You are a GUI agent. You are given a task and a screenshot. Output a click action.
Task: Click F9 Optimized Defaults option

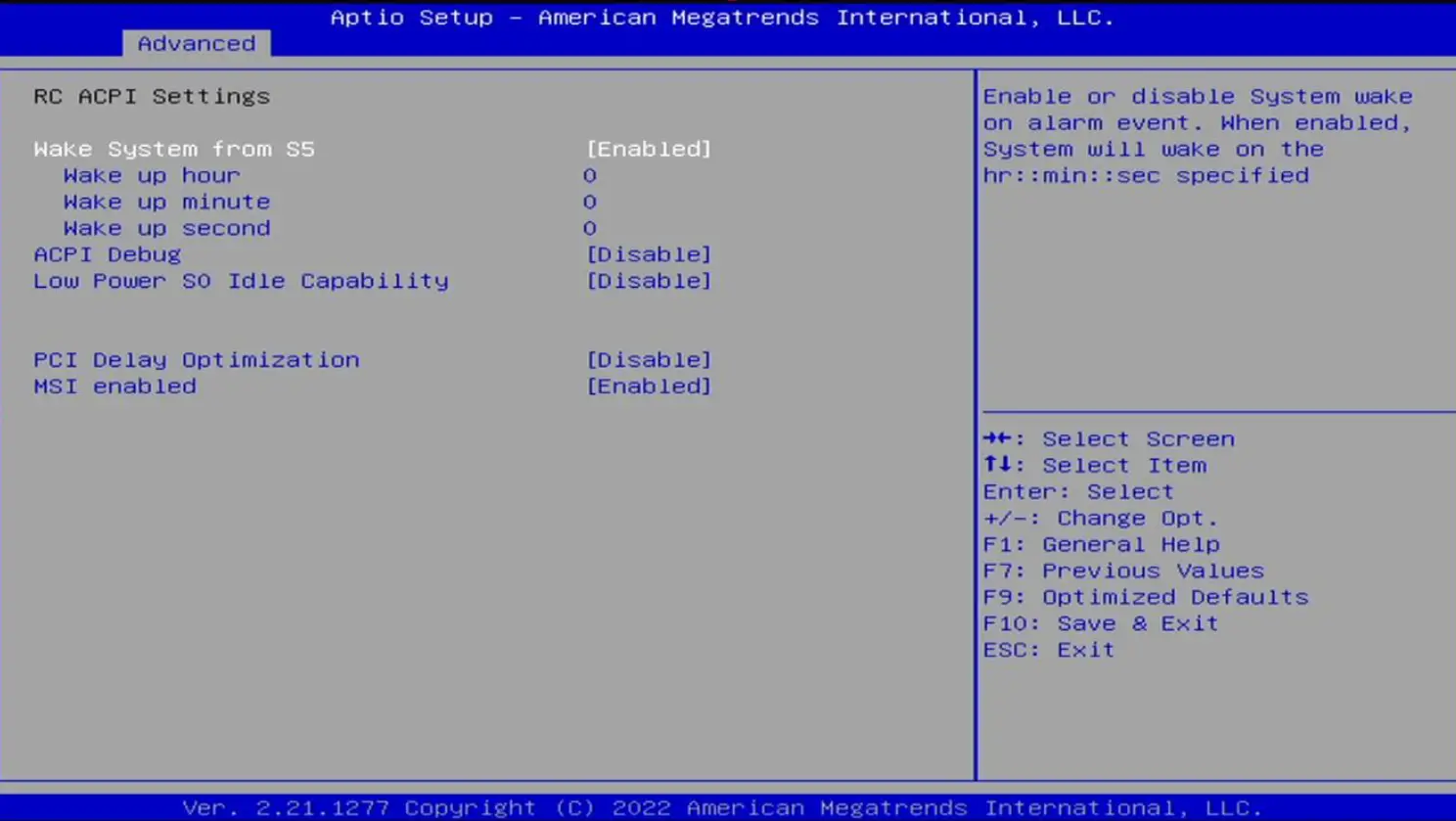pos(1145,596)
